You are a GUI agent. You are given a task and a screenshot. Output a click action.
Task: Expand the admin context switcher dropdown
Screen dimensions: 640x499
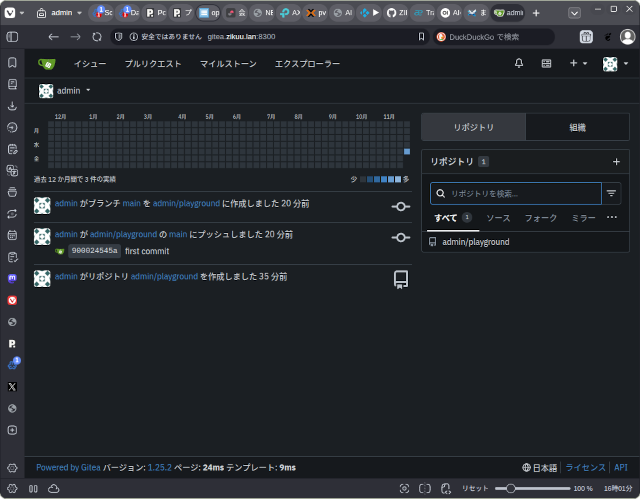[x=88, y=91]
